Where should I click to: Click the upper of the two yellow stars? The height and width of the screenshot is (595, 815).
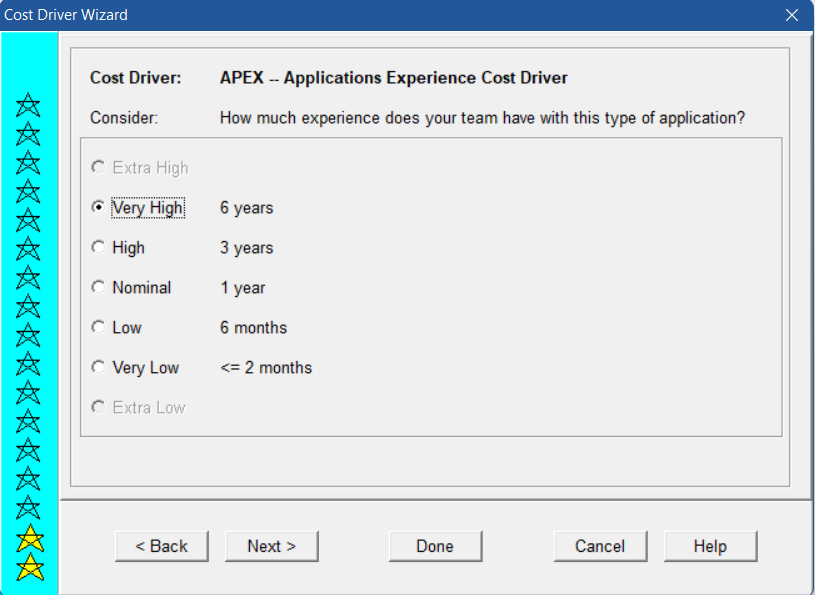click(x=30, y=538)
